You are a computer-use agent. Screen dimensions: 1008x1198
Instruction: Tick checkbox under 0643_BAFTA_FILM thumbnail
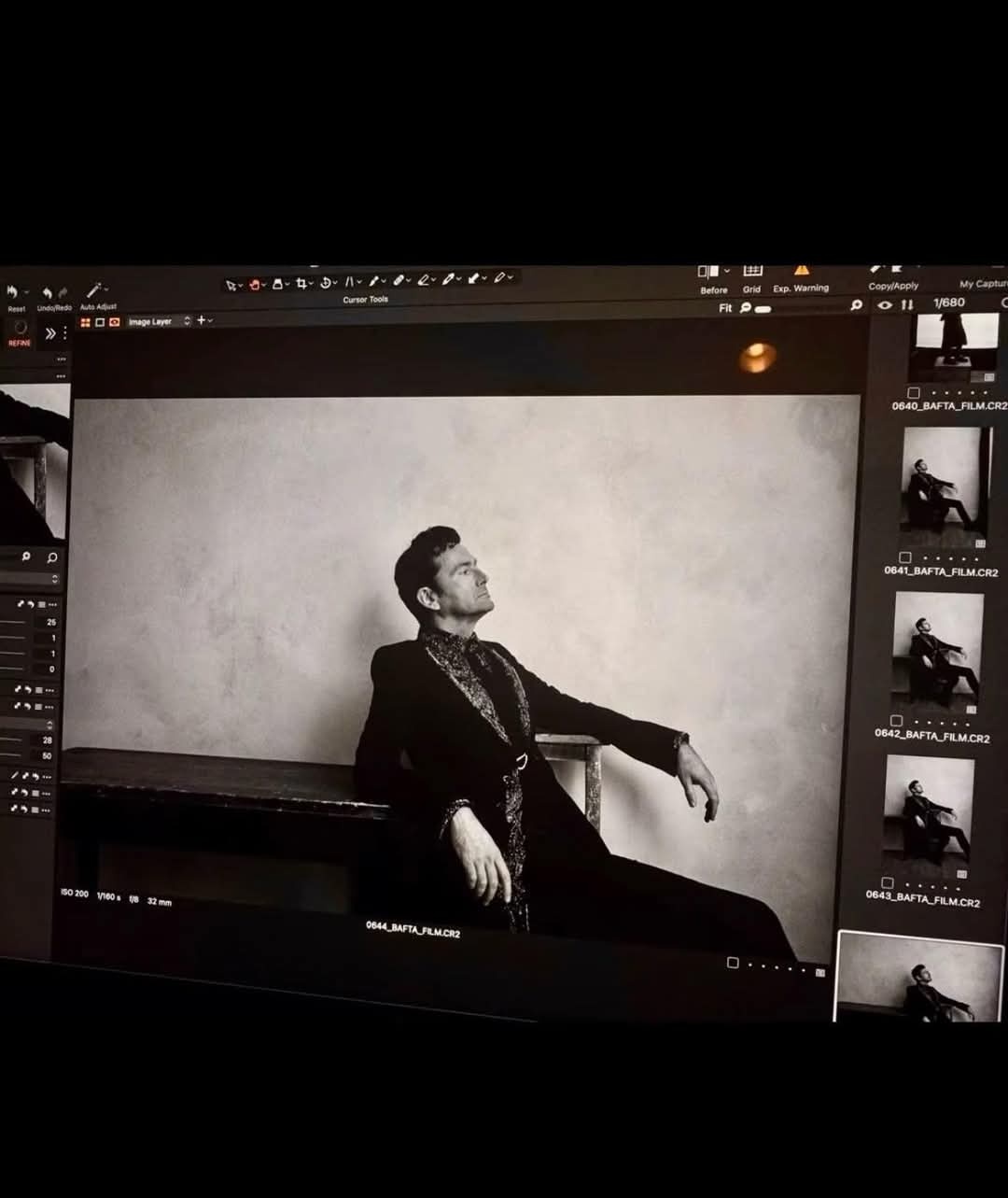click(x=888, y=883)
